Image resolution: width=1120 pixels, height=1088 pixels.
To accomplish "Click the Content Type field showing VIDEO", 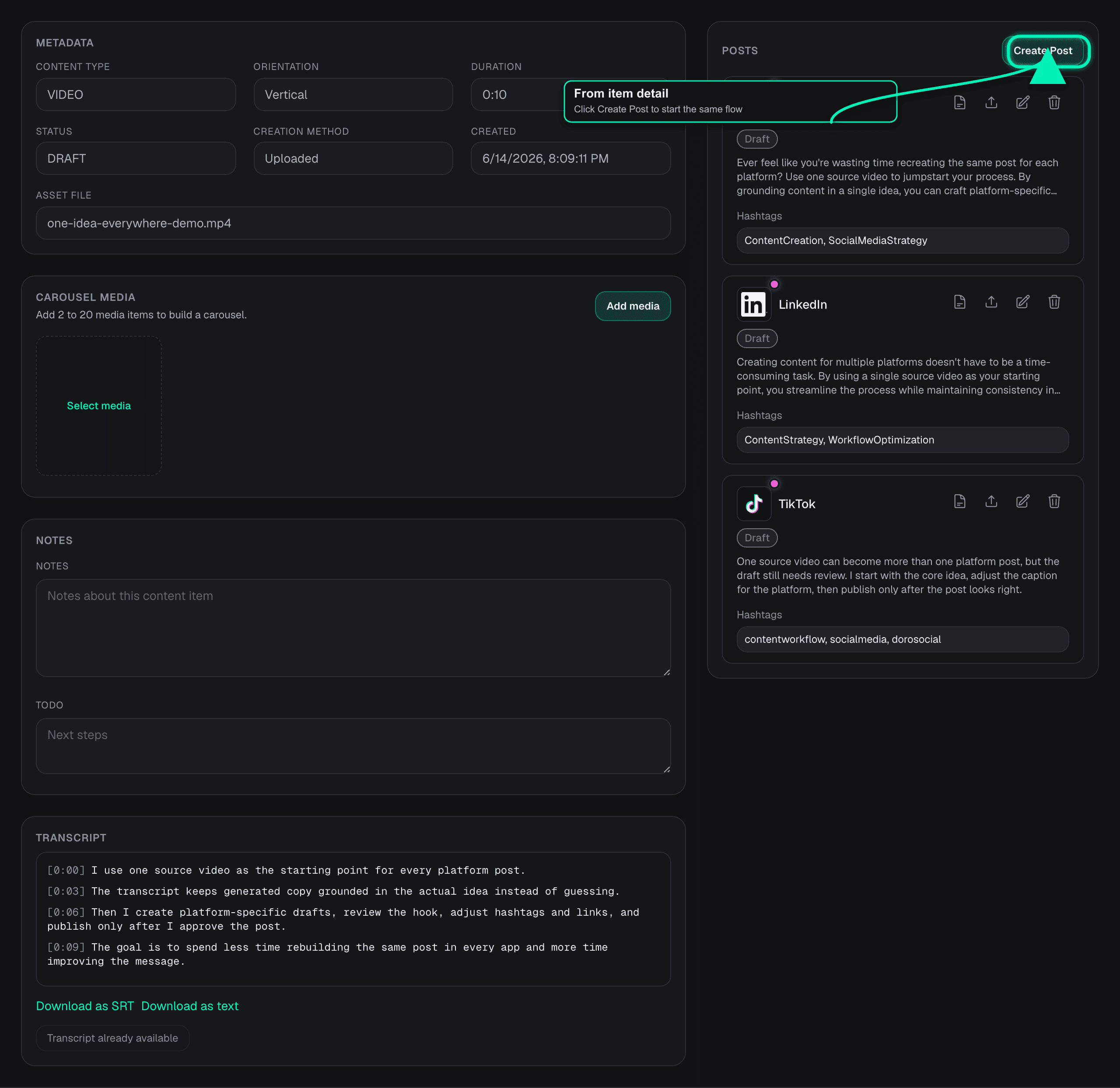I will 136,95.
